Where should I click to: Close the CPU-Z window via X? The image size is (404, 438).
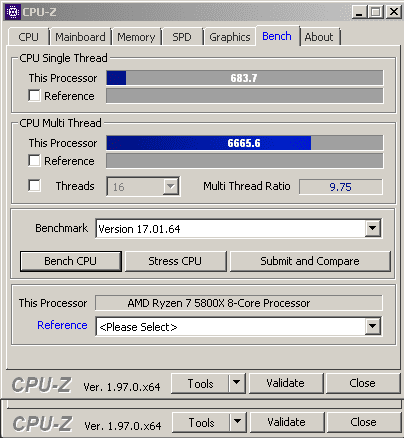[393, 12]
